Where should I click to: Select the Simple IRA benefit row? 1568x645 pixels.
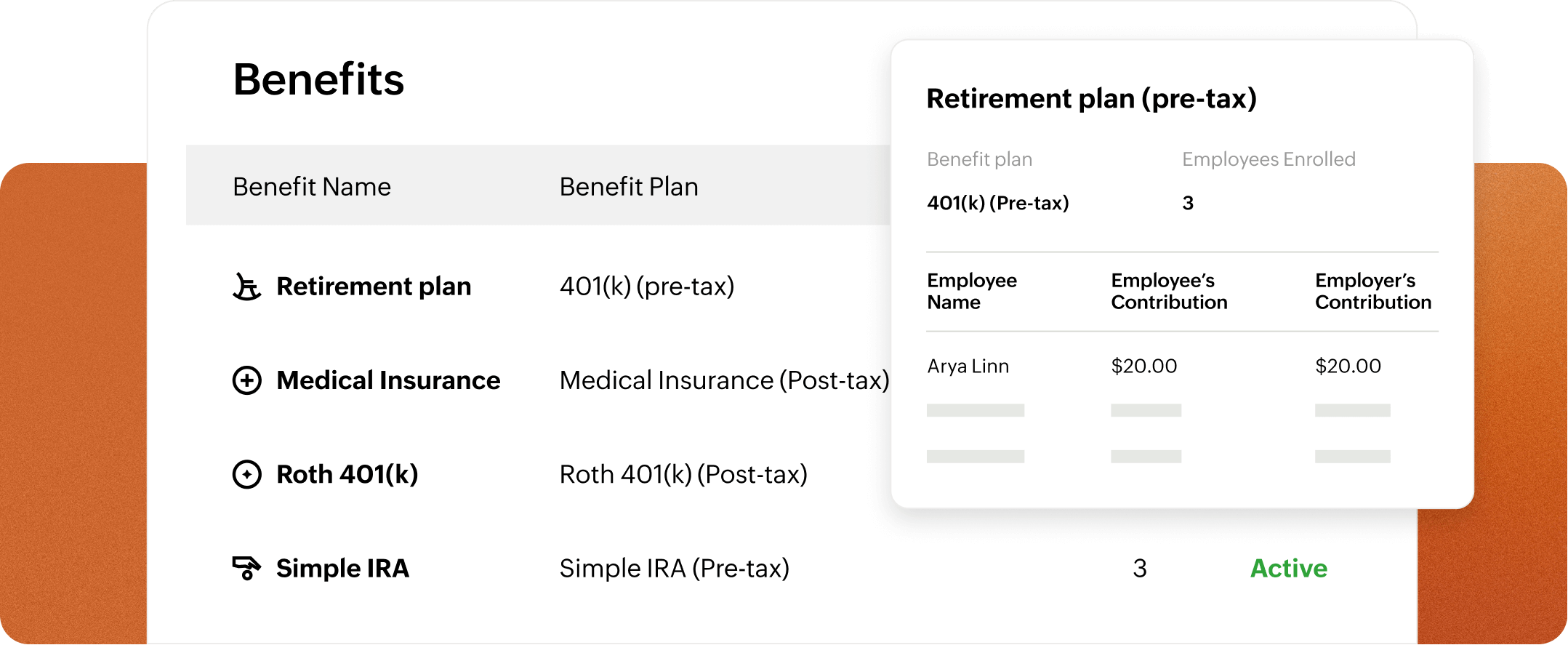point(342,568)
